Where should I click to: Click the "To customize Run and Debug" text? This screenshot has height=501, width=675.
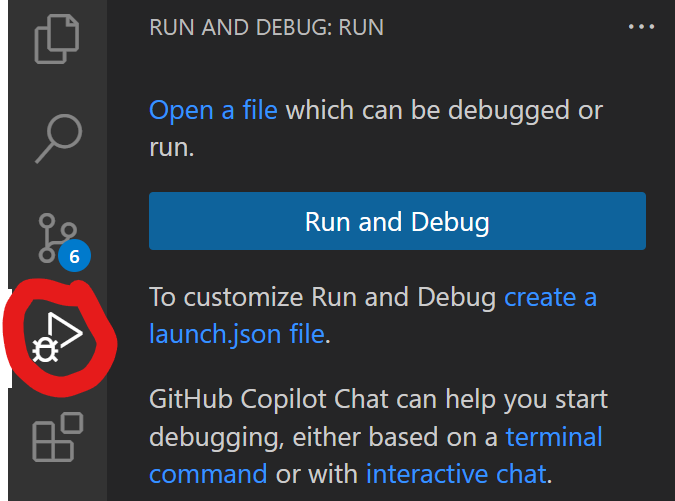tap(323, 297)
